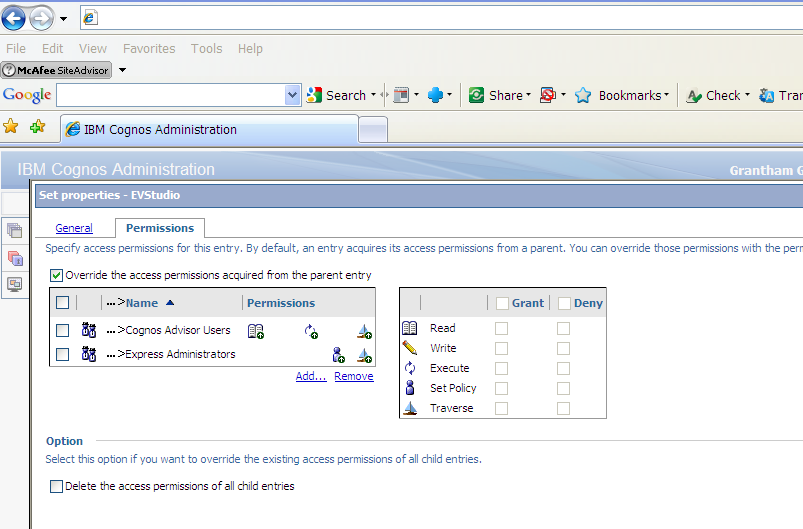803x529 pixels.
Task: Click the top stacked-pages icon in left sidebar
Action: pos(15,230)
